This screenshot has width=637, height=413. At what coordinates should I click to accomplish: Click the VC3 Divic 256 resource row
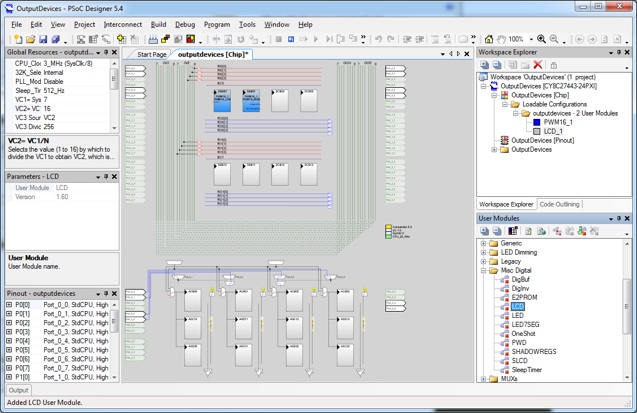tap(58, 127)
